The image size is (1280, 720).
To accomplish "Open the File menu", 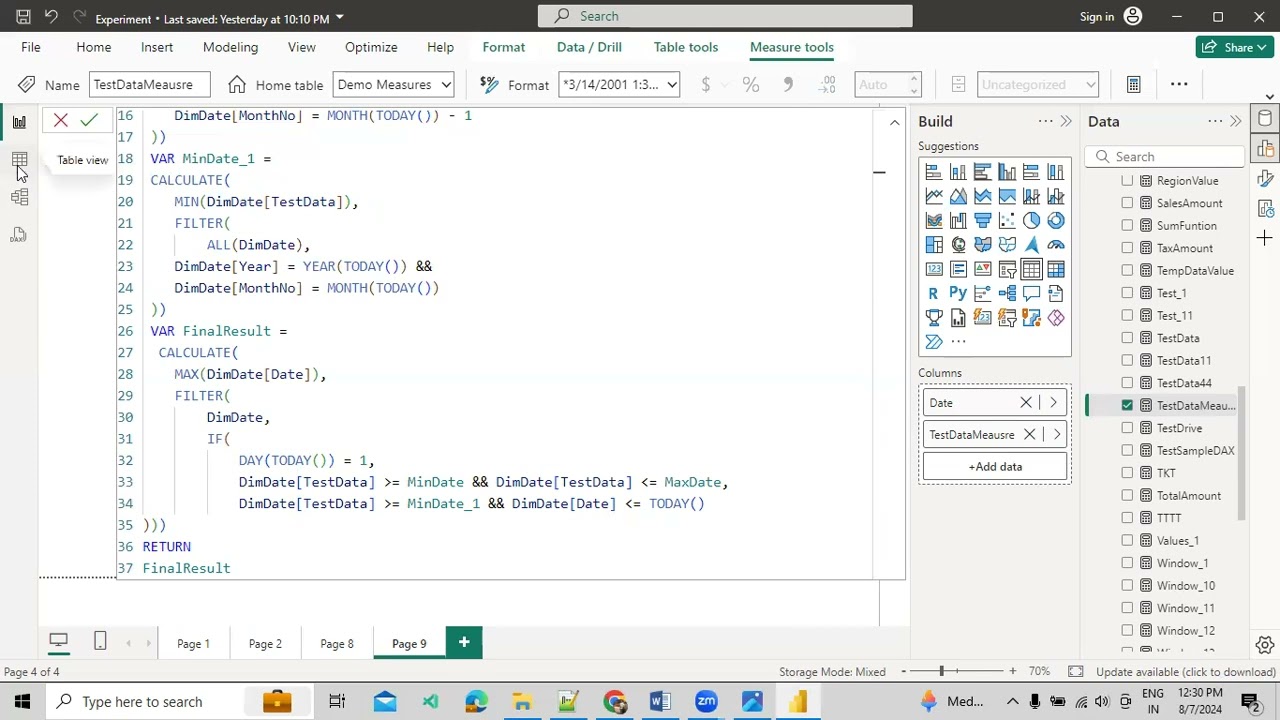I will pyautogui.click(x=31, y=47).
